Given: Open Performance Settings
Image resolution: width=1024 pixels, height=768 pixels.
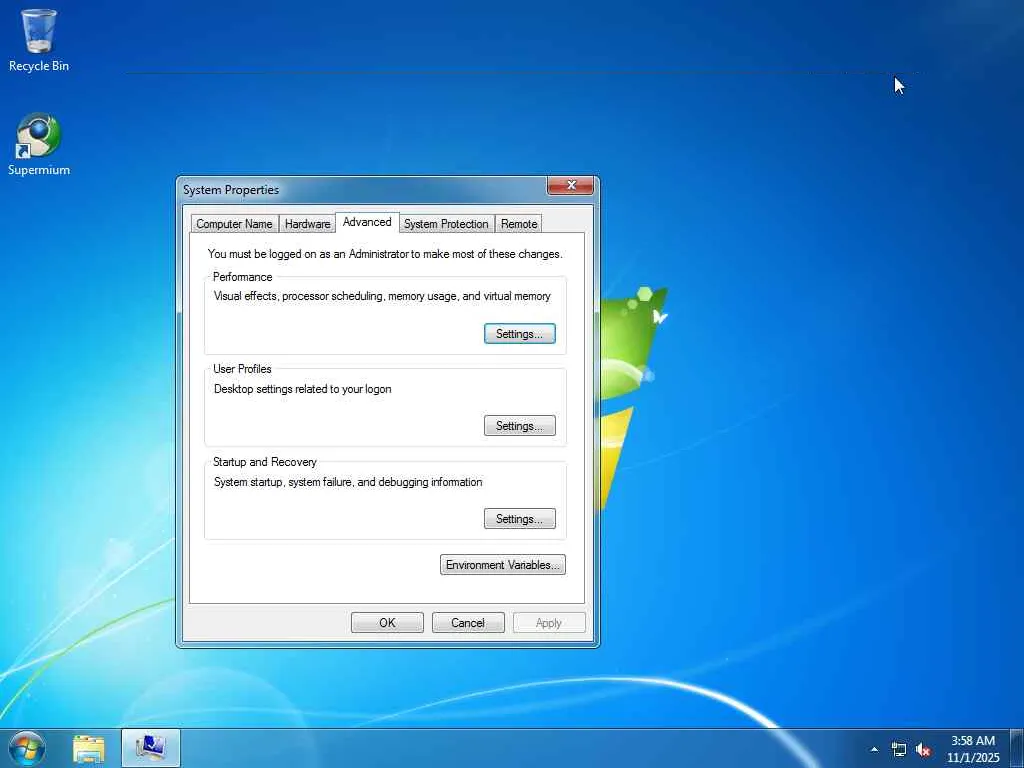Looking at the screenshot, I should point(520,334).
